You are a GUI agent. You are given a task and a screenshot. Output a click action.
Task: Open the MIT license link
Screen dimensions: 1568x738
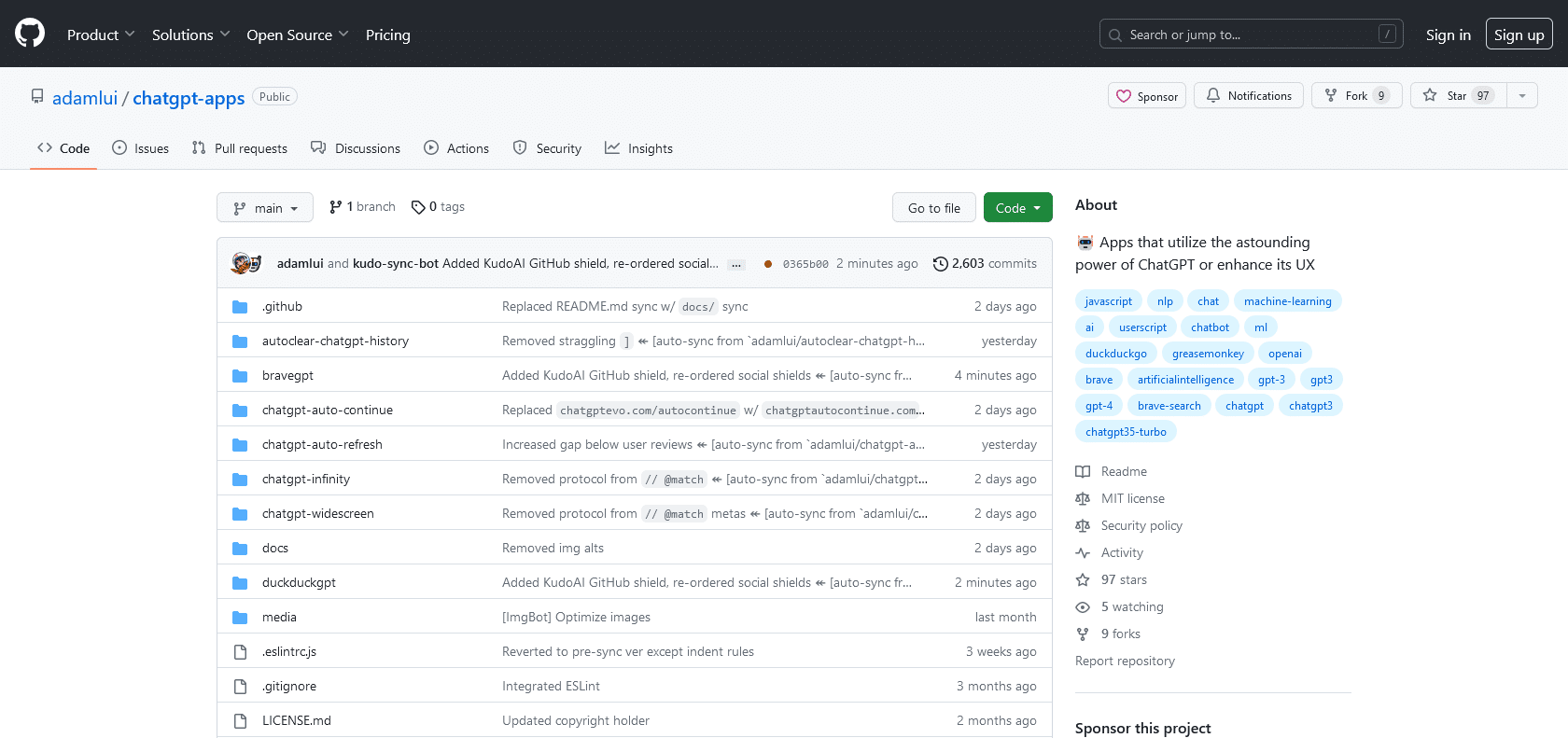(x=1120, y=498)
